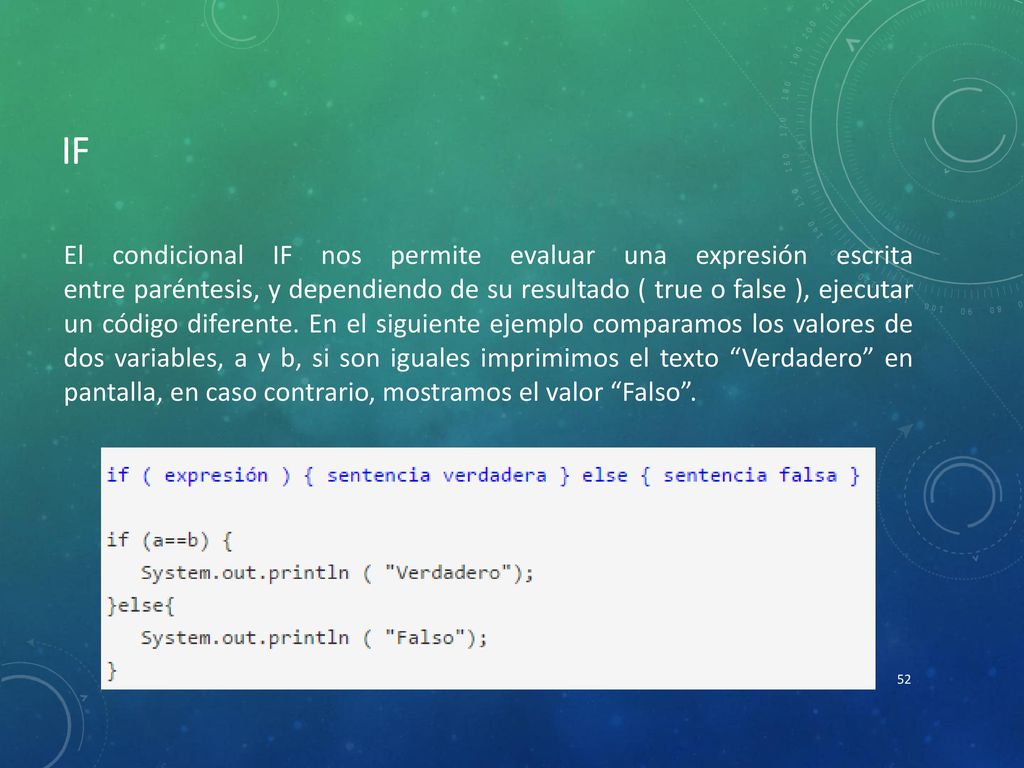Click the slide title "IF"
This screenshot has height=768, width=1024.
tap(76, 152)
